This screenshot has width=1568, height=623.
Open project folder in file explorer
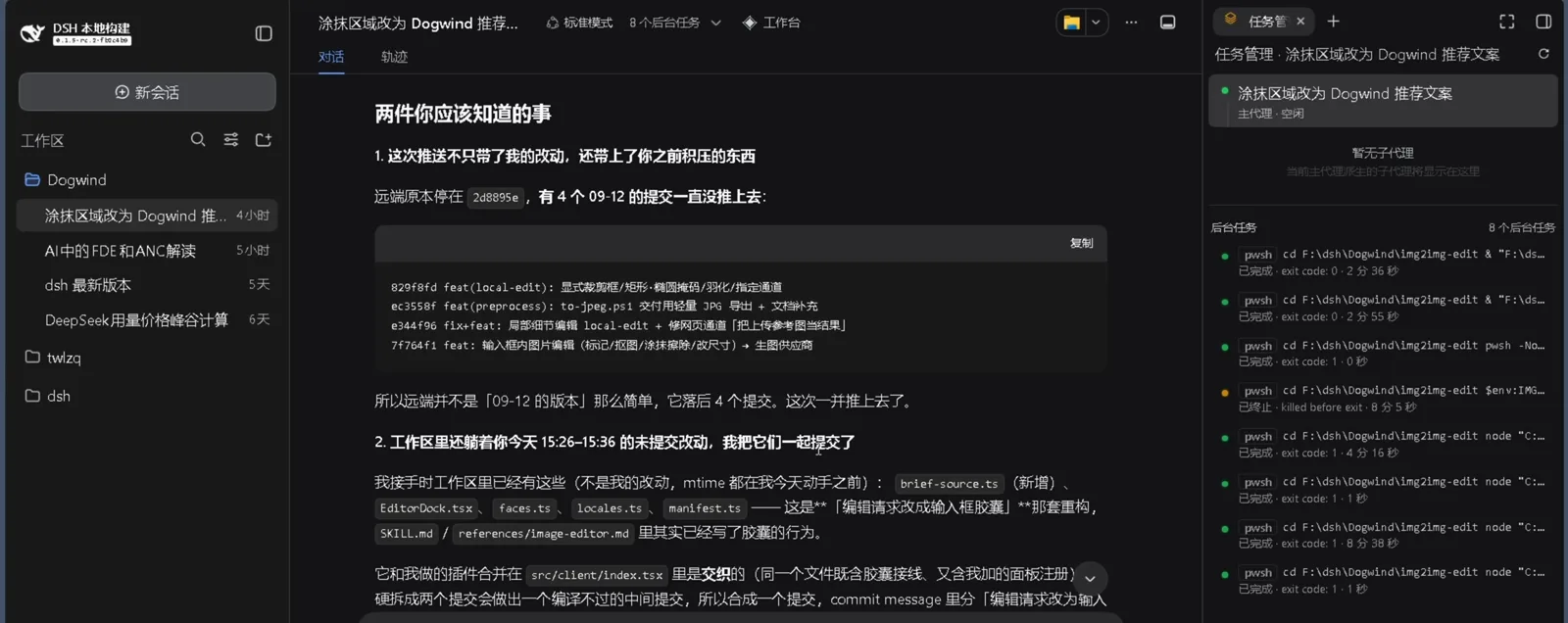(x=1072, y=23)
